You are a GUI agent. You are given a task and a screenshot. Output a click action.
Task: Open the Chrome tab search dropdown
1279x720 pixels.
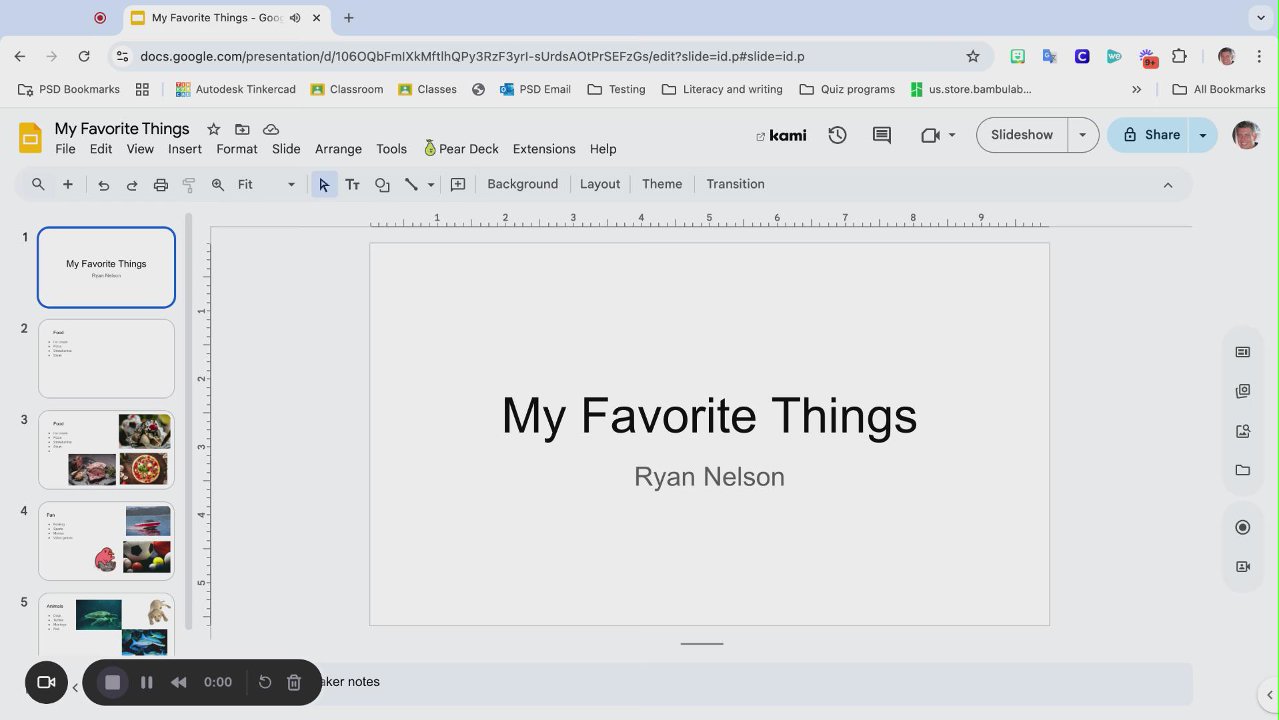tap(1260, 17)
